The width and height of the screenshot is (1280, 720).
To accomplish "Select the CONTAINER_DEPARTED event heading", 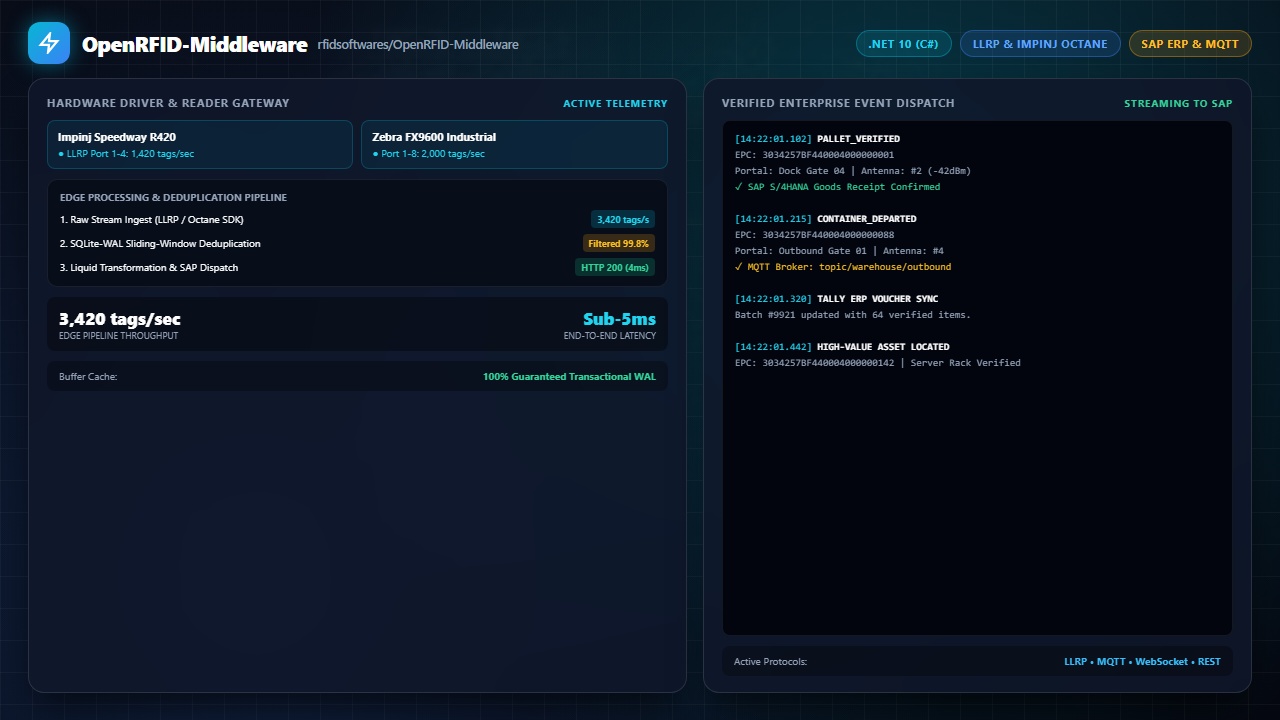I will pyautogui.click(x=867, y=219).
